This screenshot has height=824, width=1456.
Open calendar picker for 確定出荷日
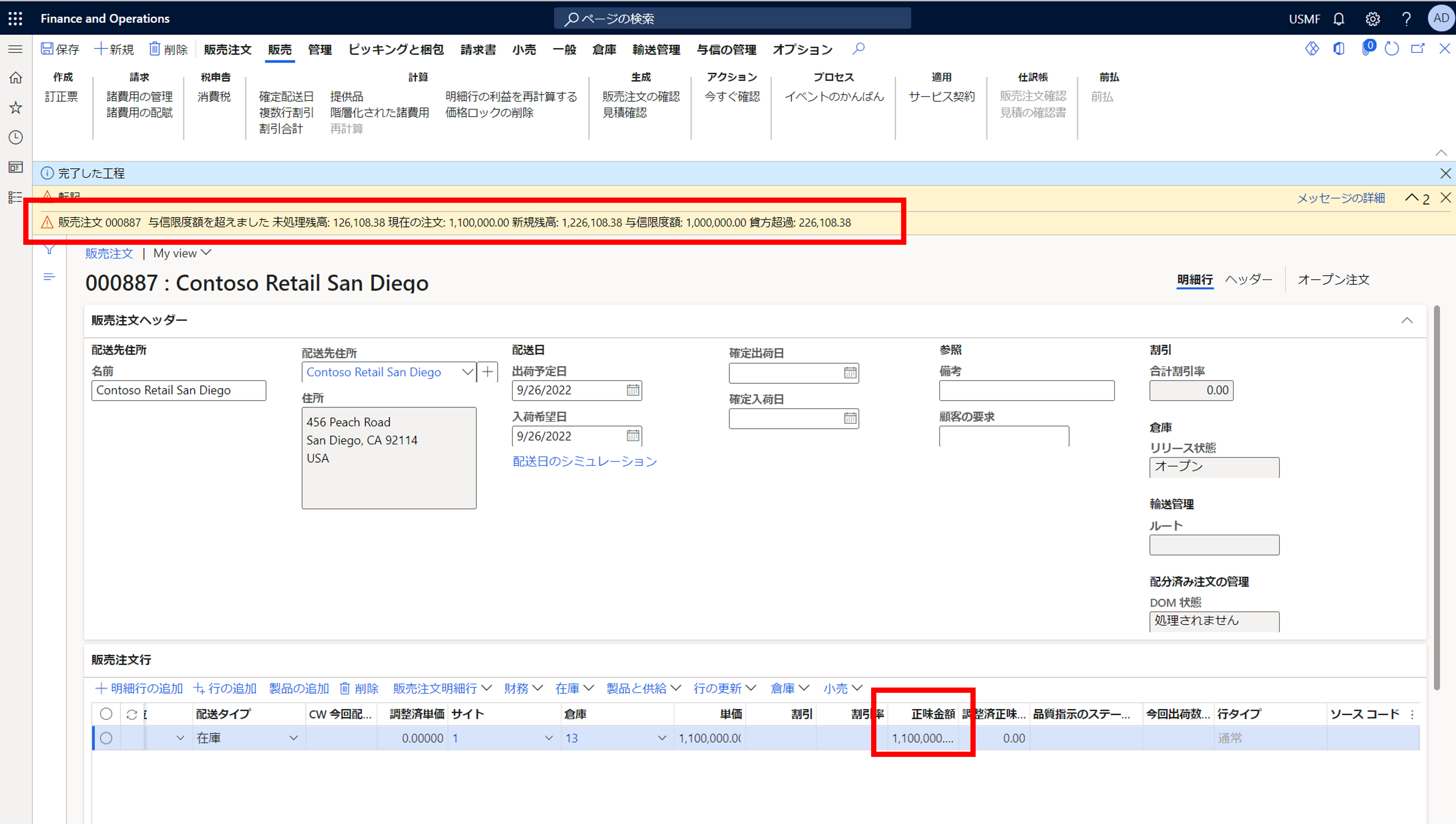point(850,372)
